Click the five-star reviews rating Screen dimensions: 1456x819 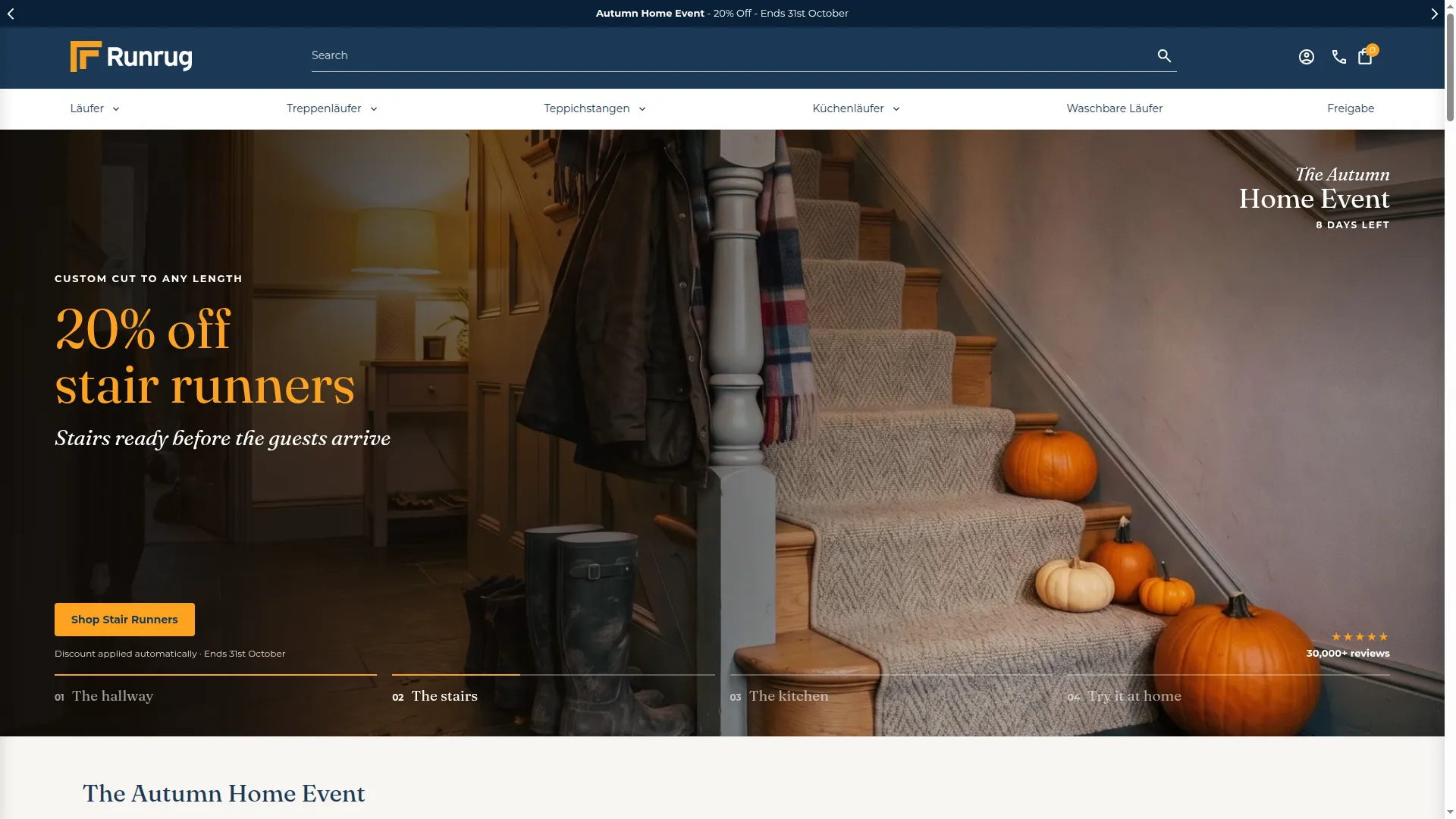click(1359, 637)
